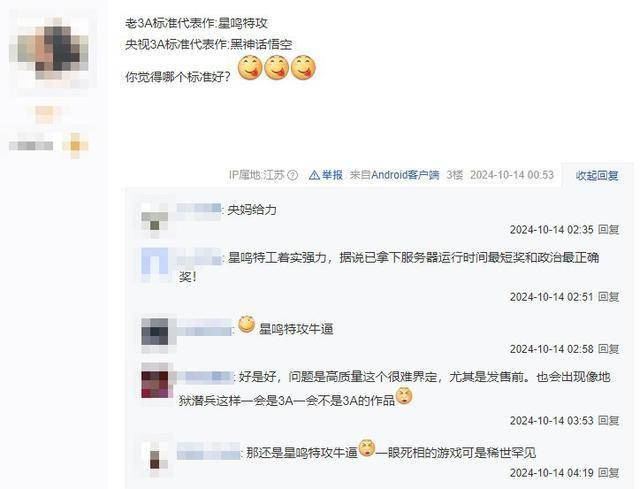Screen dimensions: 640x489
Task: Click 回复 on the 02:51 comment
Action: (x=609, y=297)
